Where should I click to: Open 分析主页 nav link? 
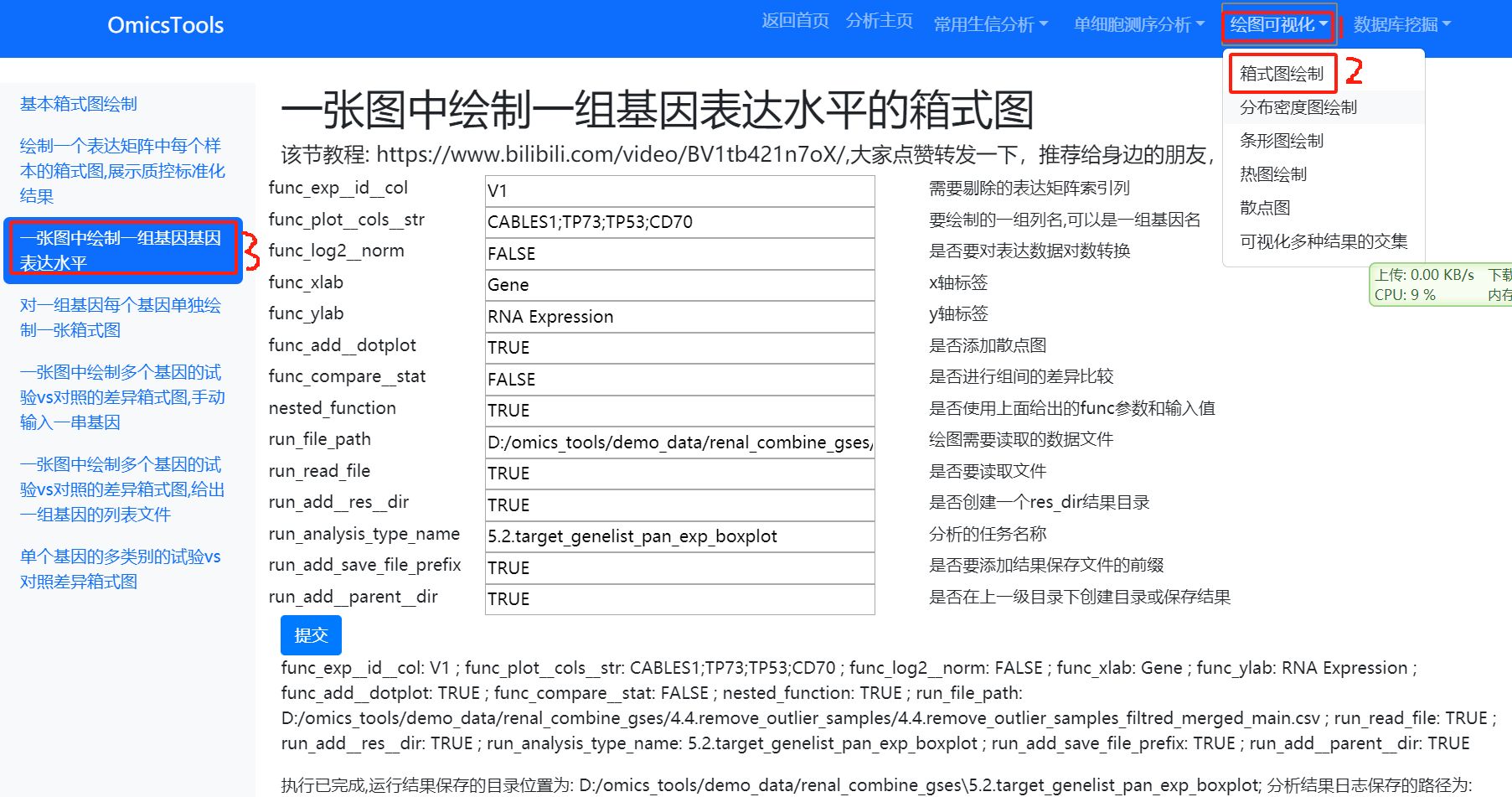point(879,21)
